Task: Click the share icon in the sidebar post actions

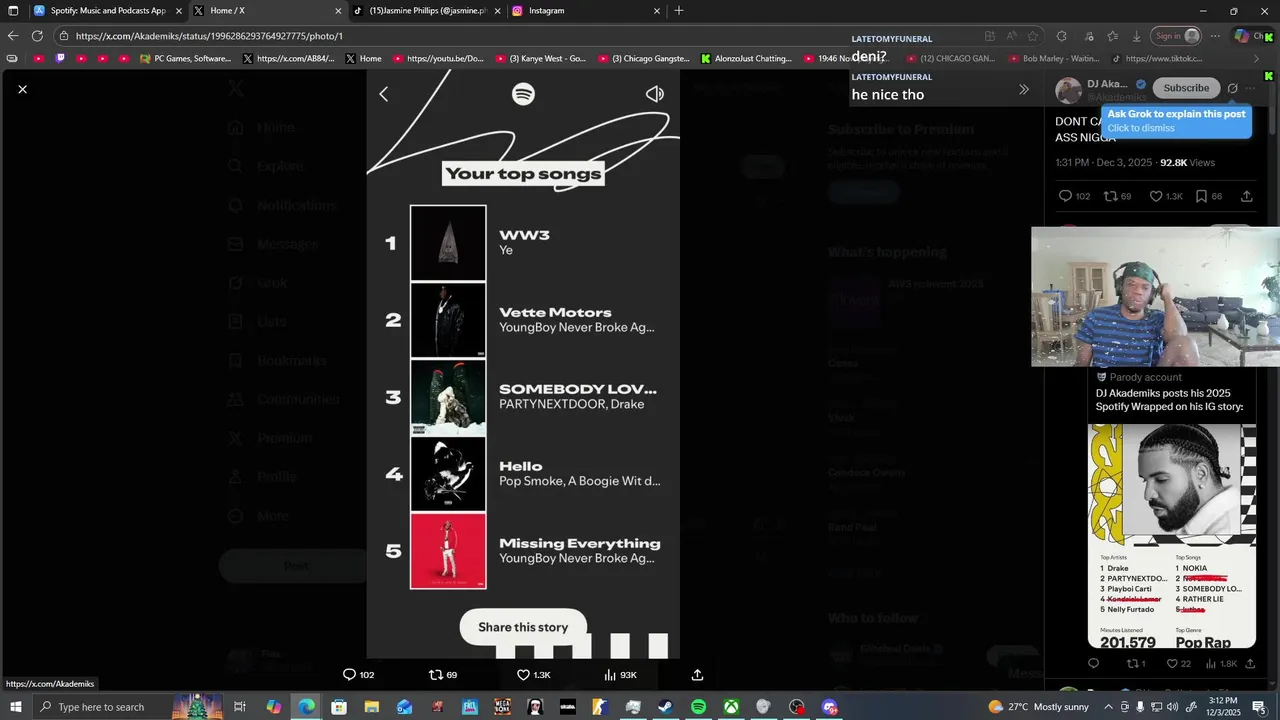Action: [x=1247, y=197]
